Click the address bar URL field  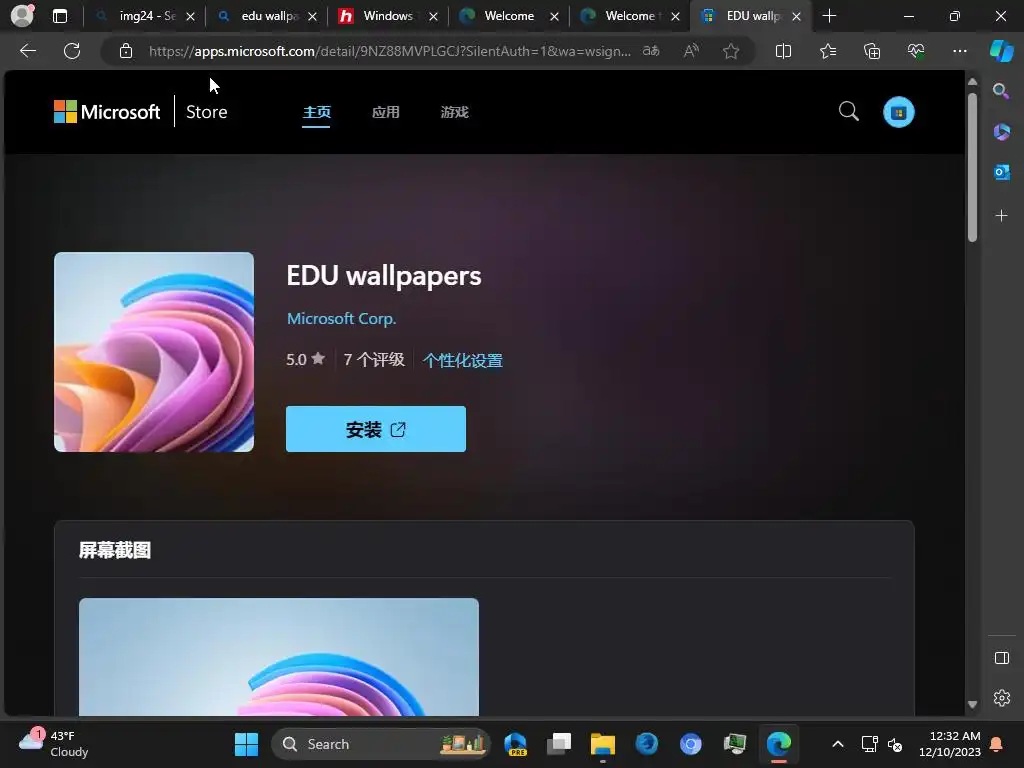coord(389,51)
